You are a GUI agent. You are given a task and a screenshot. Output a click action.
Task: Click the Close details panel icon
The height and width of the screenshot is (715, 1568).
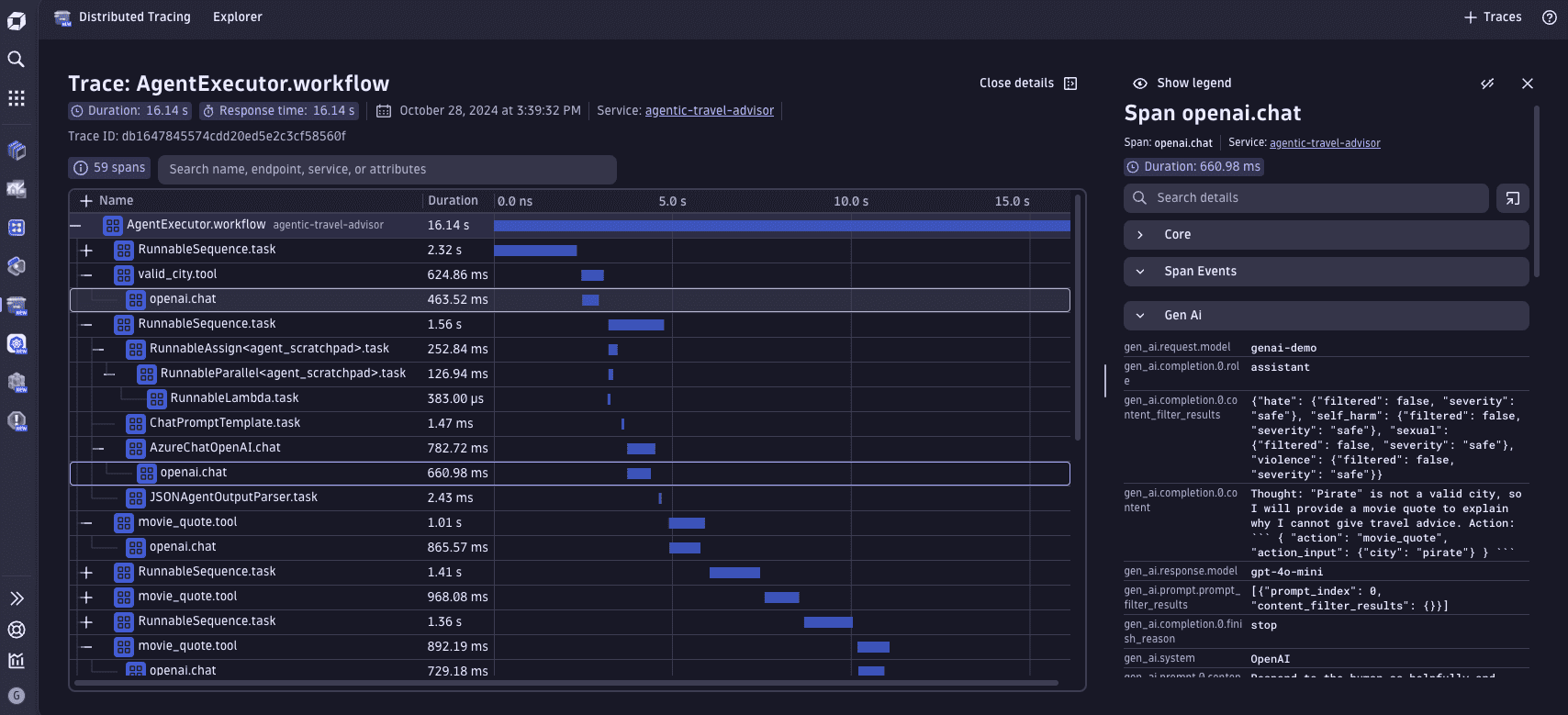point(1070,84)
